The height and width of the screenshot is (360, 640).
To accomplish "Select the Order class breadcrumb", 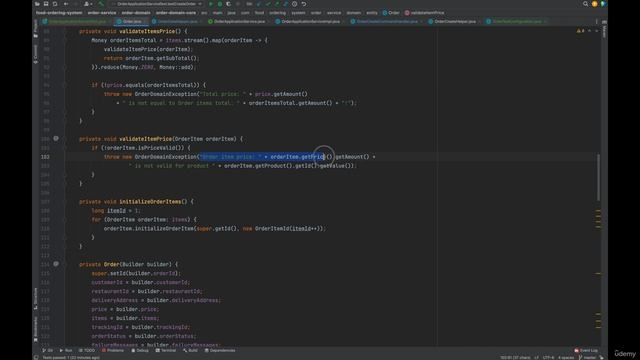I will pyautogui.click(x=391, y=13).
